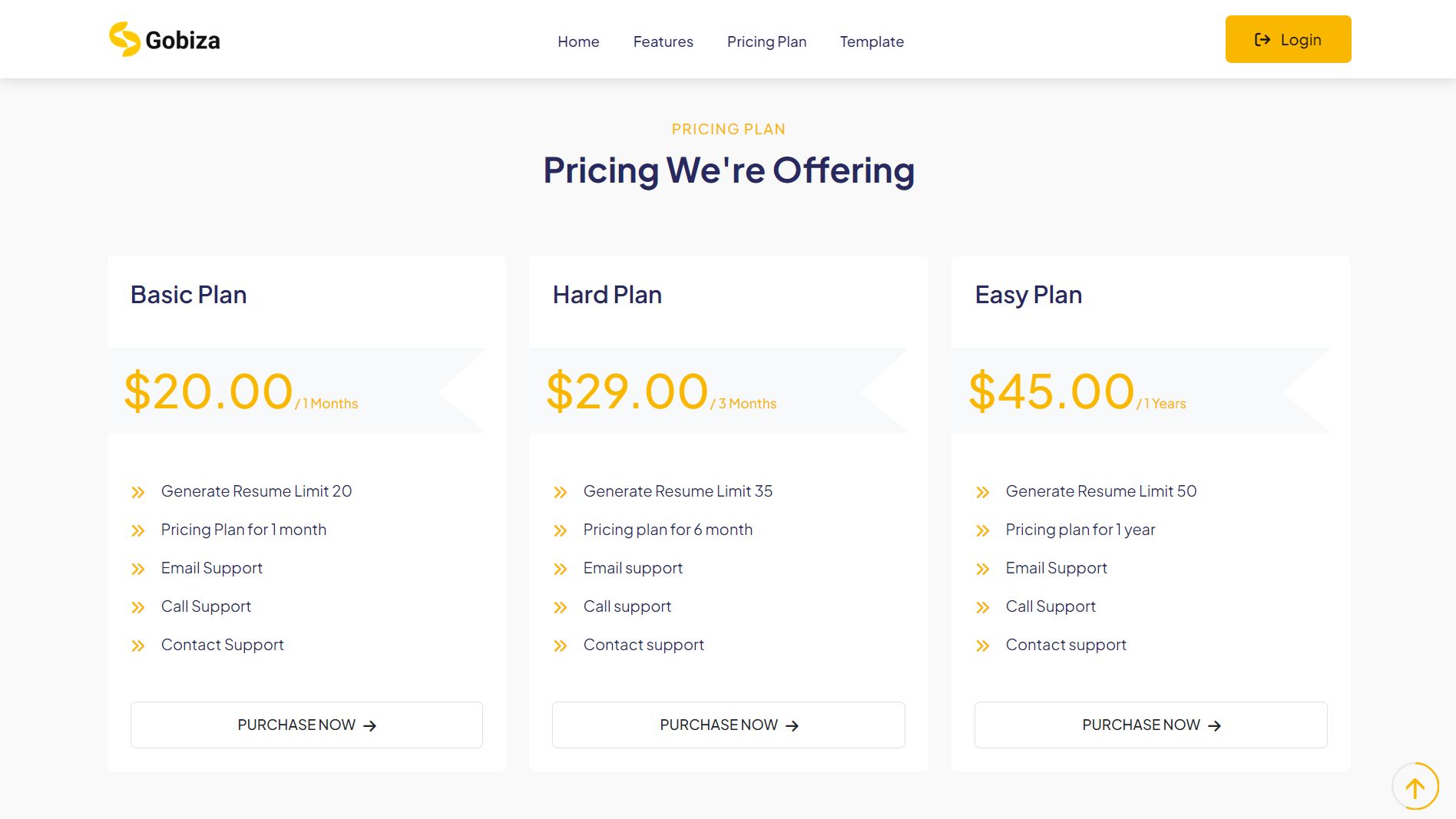Click the scroll-to-top arrow icon
Viewport: 1456px width, 819px height.
coord(1415,787)
